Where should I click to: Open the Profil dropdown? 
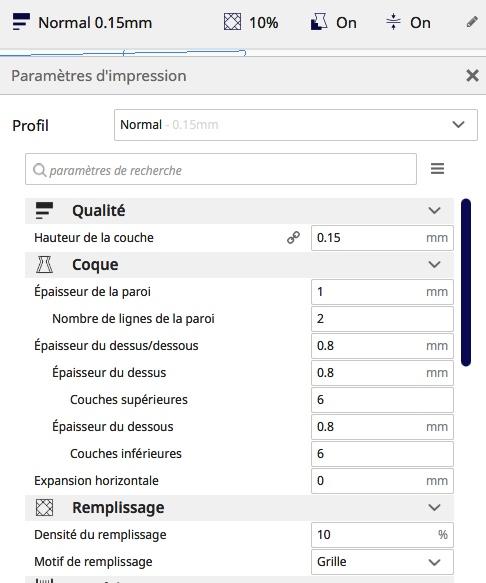coord(296,125)
